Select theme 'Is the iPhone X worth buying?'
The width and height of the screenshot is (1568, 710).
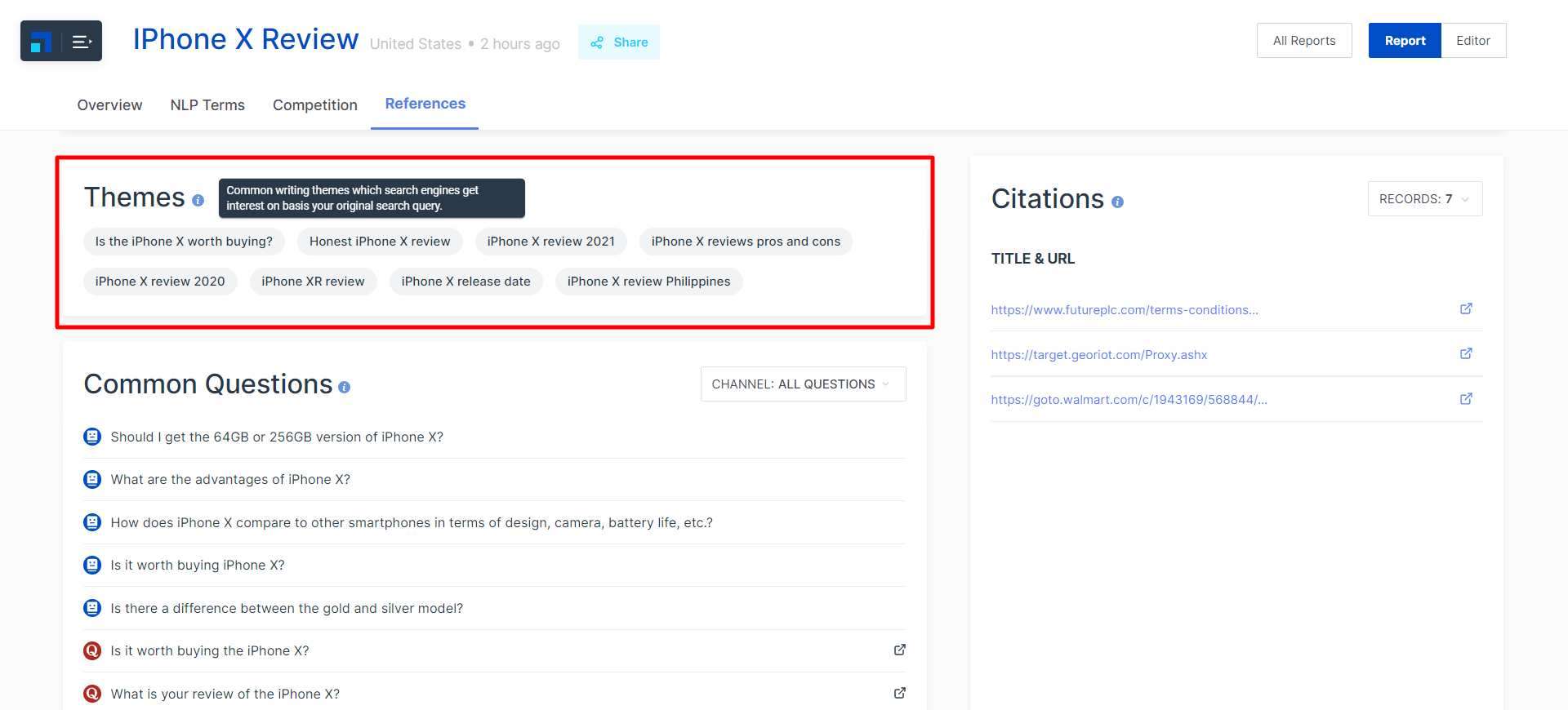[x=184, y=242]
